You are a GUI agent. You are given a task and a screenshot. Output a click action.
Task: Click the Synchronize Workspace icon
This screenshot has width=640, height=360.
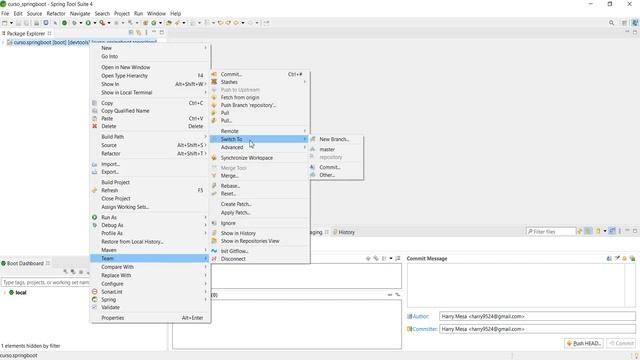214,158
